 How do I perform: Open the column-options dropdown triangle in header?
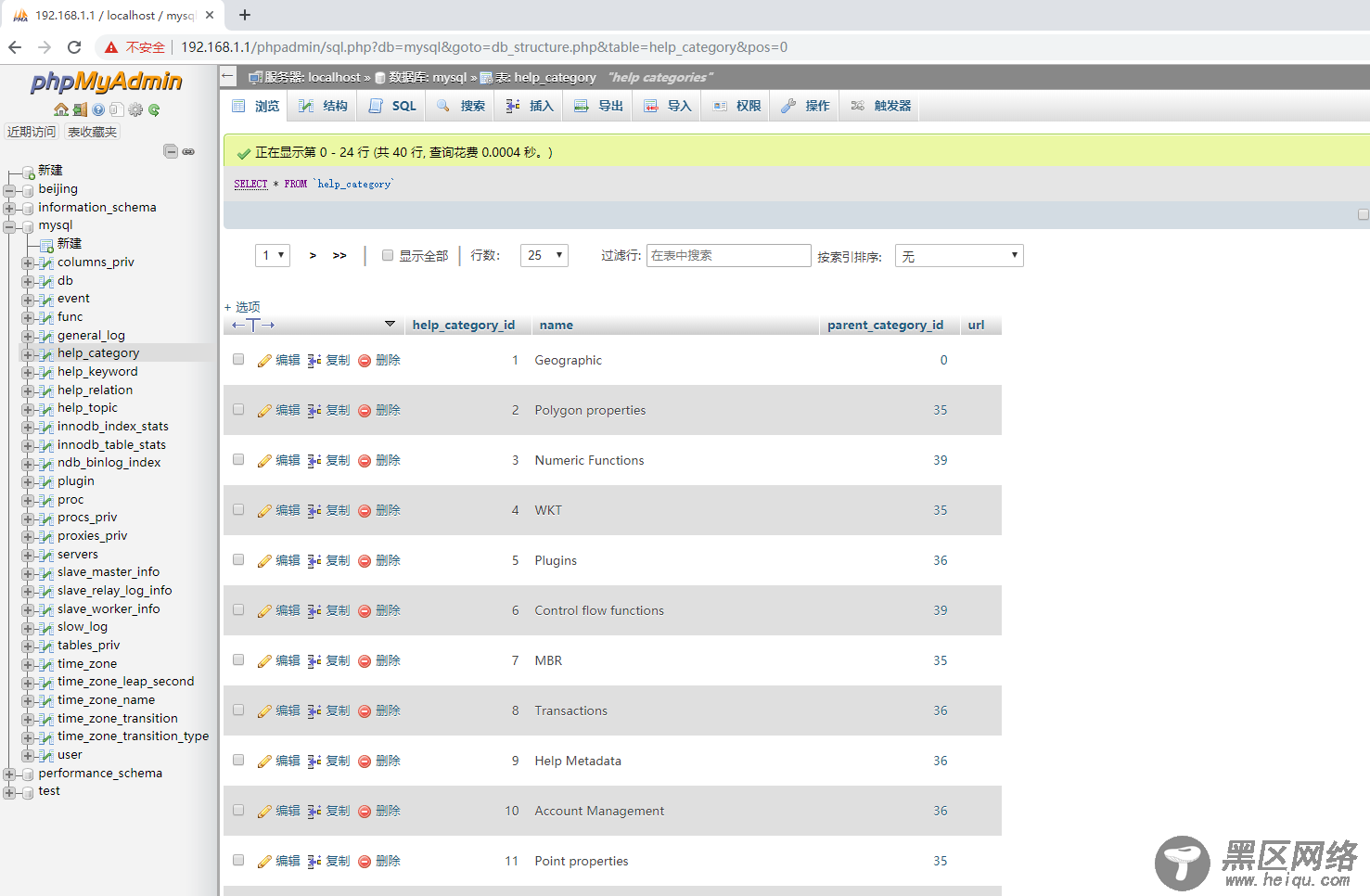point(390,324)
